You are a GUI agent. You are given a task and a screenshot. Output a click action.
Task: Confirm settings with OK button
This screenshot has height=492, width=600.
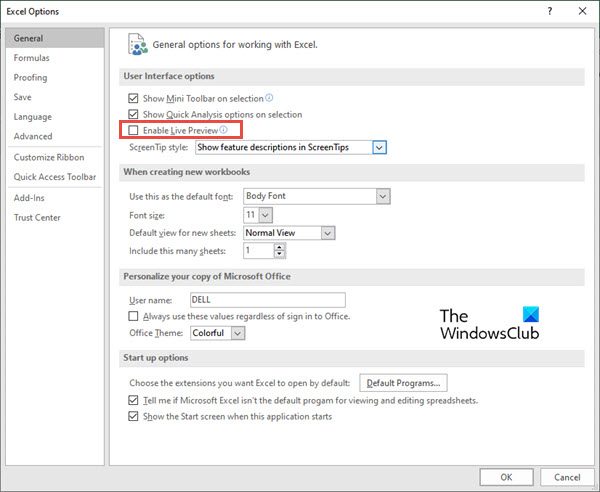[x=506, y=477]
